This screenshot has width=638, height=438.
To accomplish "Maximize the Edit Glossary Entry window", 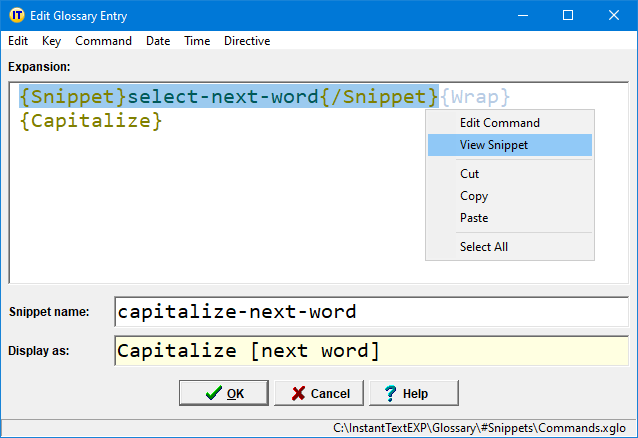I will [568, 15].
